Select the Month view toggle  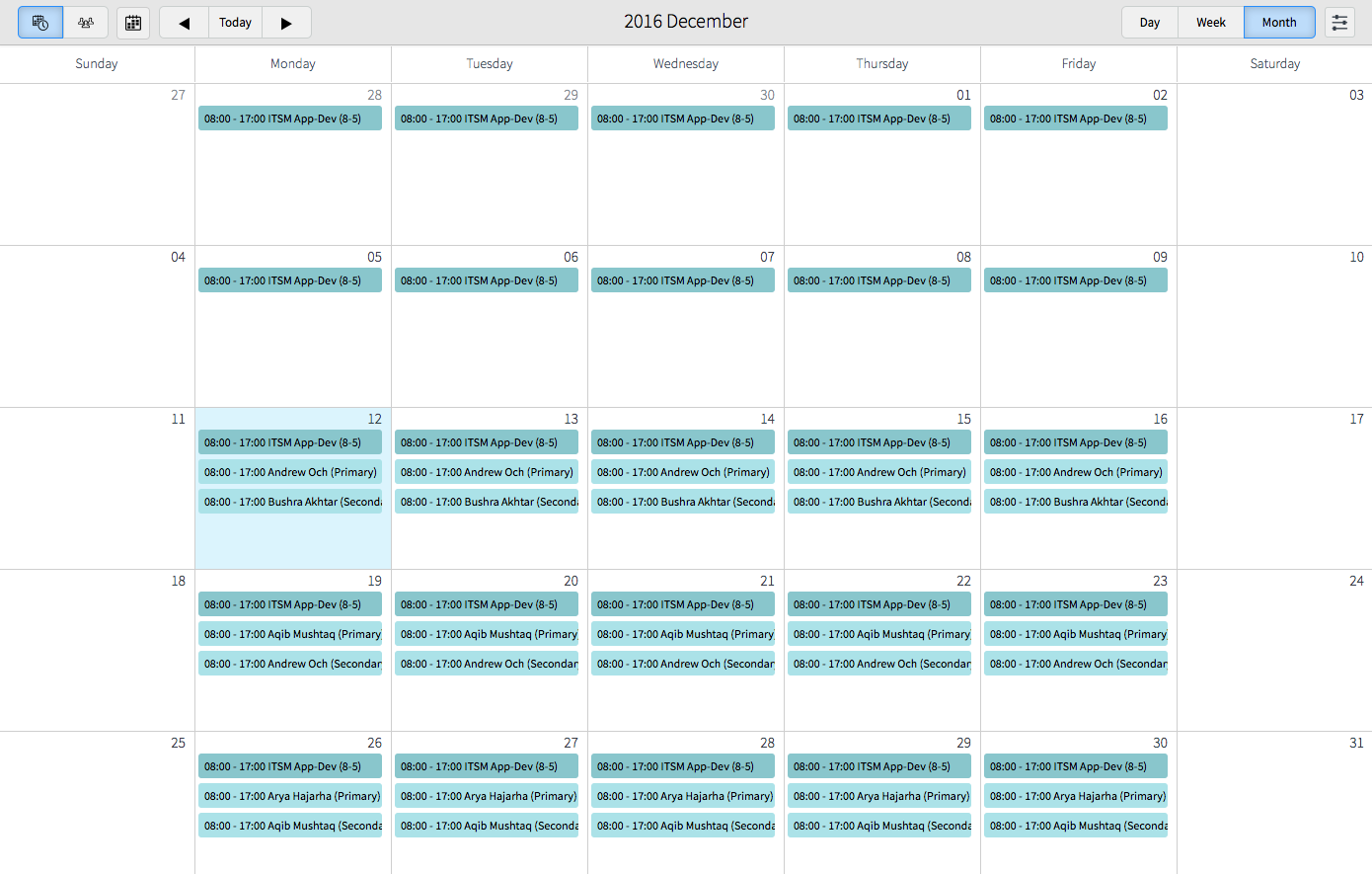click(1279, 22)
